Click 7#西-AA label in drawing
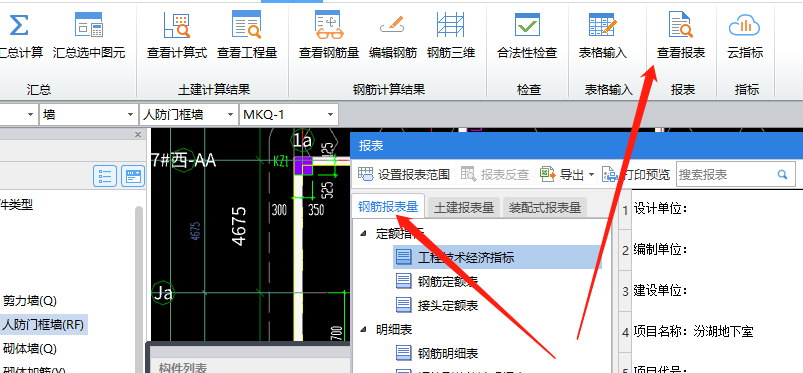This screenshot has height=373, width=803. (x=183, y=160)
